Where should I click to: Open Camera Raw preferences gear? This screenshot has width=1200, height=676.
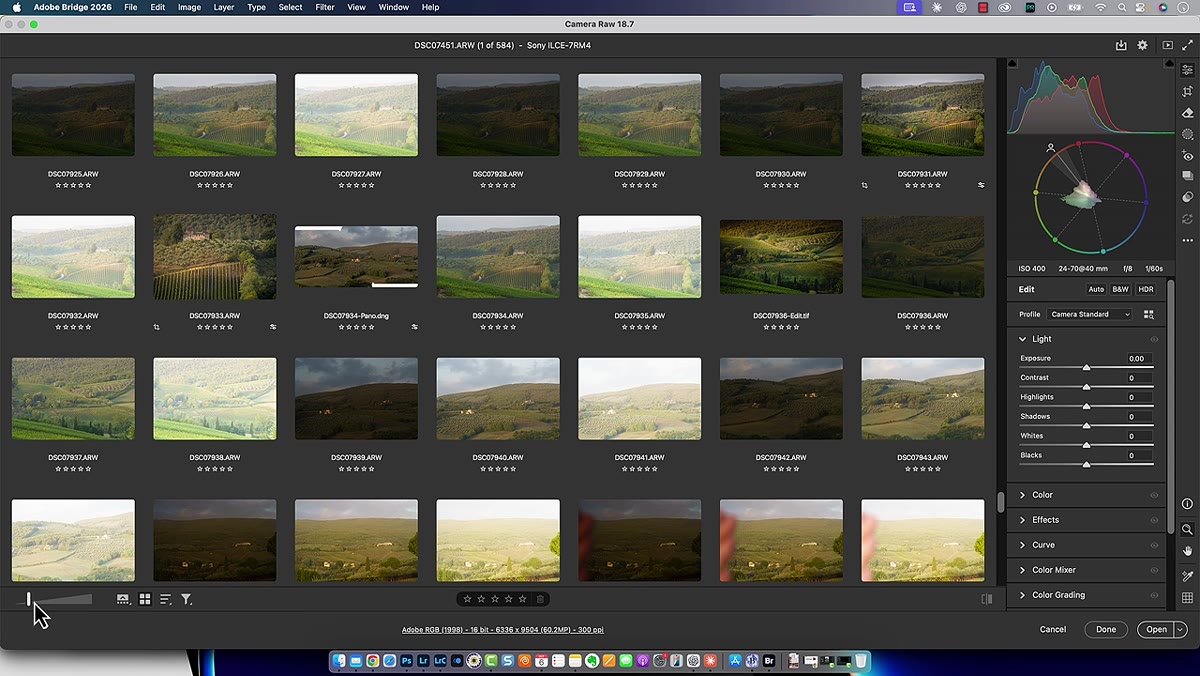point(1143,46)
